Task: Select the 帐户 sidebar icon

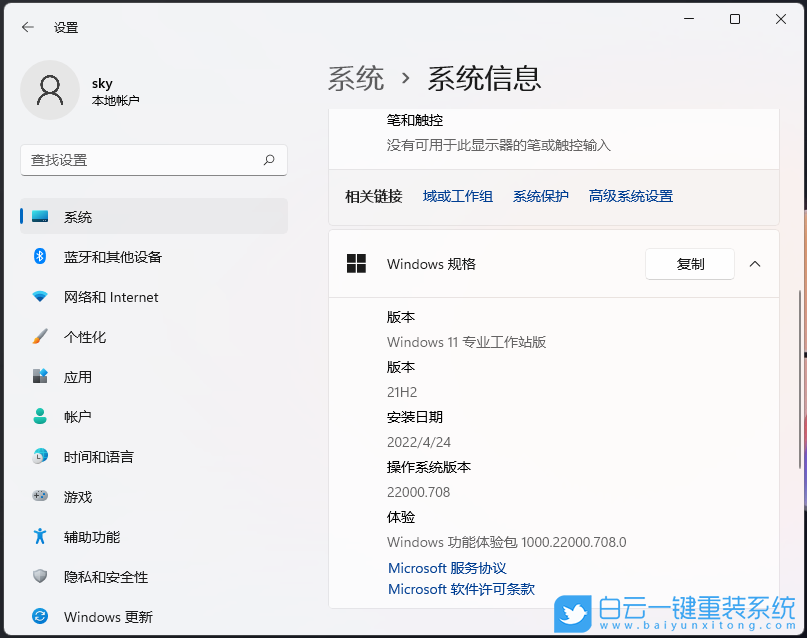Action: click(39, 416)
